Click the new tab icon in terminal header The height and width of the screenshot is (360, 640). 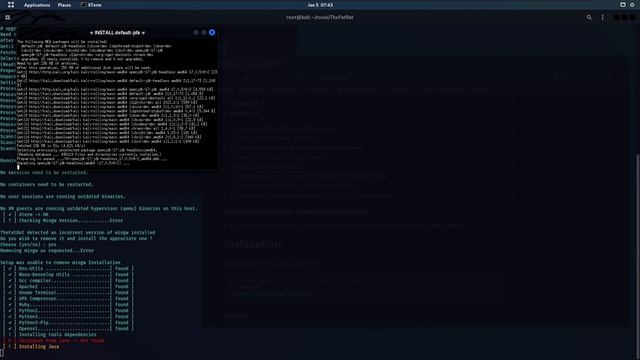coord(7,17)
